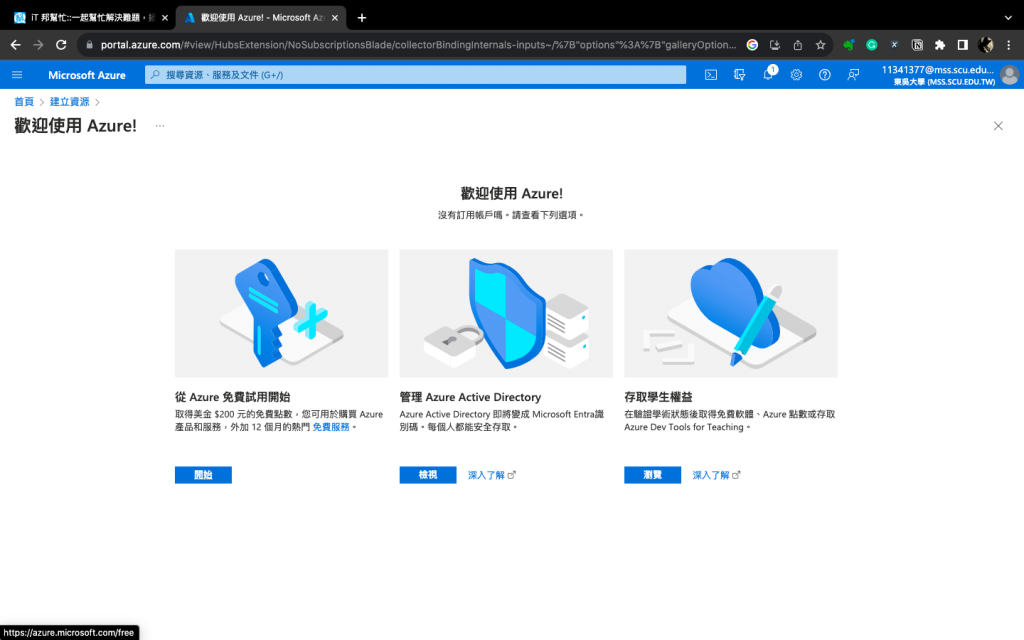Viewport: 1024px width, 640px height.
Task: Open Cloud Shell from the top bar
Action: click(711, 75)
